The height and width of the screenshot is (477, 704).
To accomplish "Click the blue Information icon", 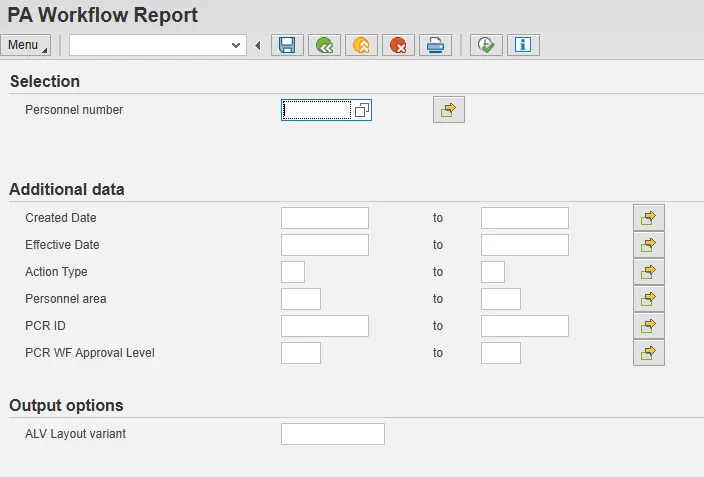I will tap(522, 45).
